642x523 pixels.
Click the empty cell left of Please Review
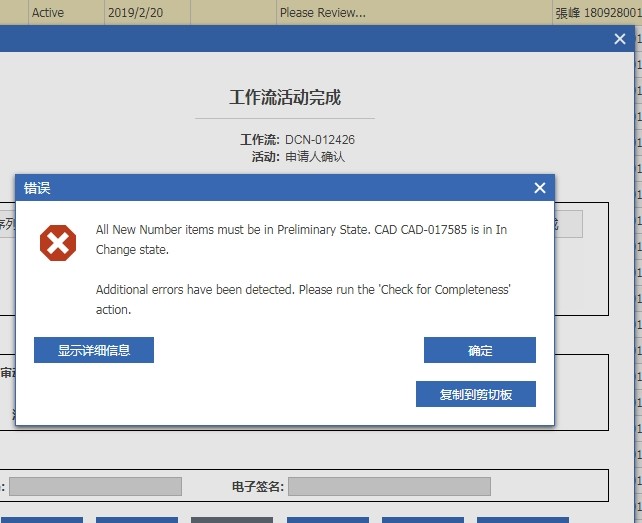click(x=233, y=13)
